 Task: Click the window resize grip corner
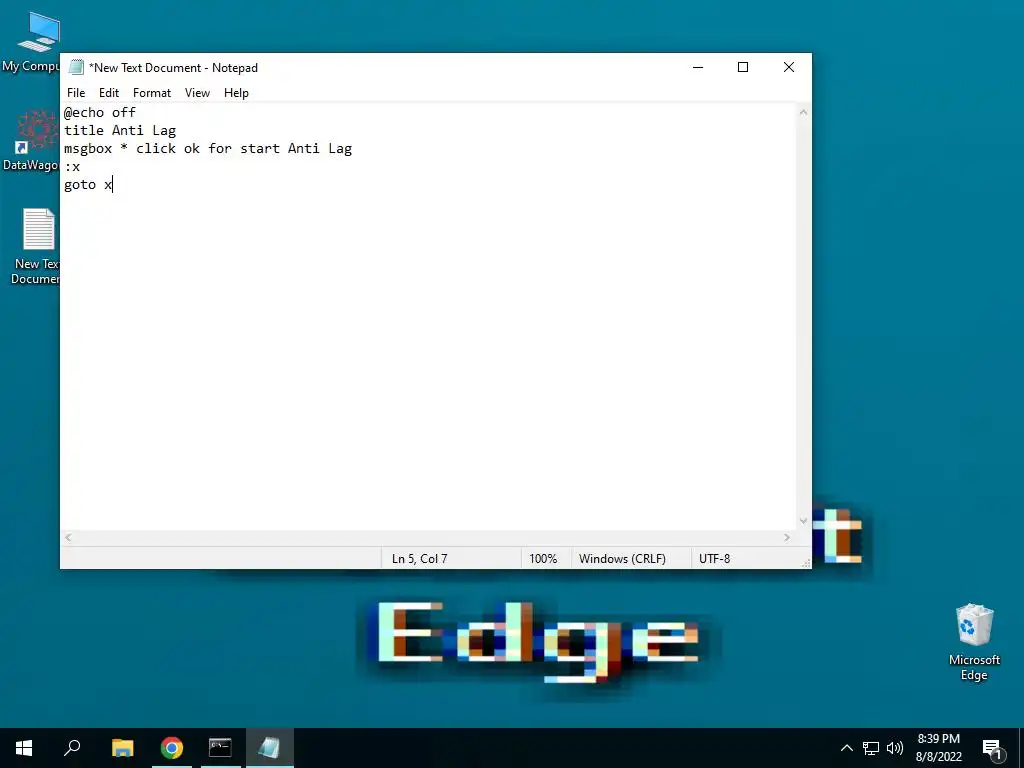coord(805,562)
